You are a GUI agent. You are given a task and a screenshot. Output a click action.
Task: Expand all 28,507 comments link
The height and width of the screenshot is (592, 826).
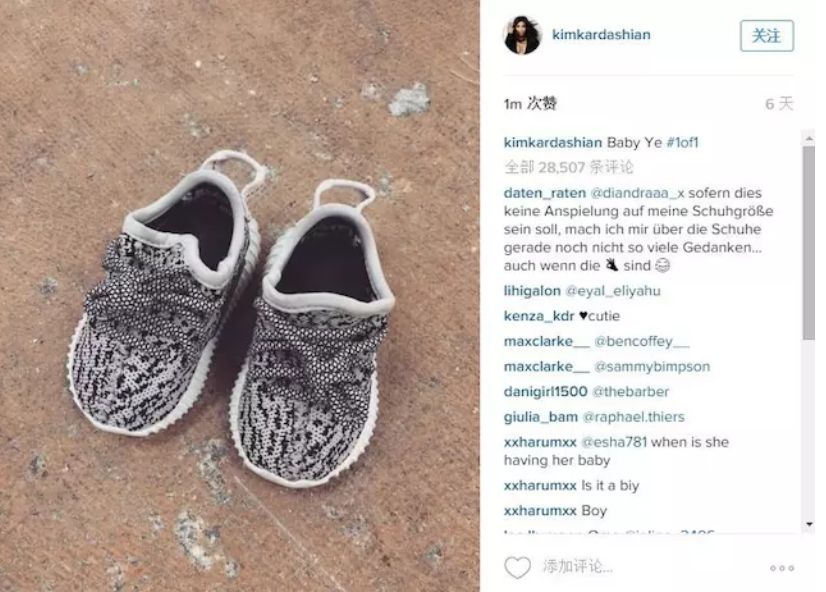coord(568,167)
